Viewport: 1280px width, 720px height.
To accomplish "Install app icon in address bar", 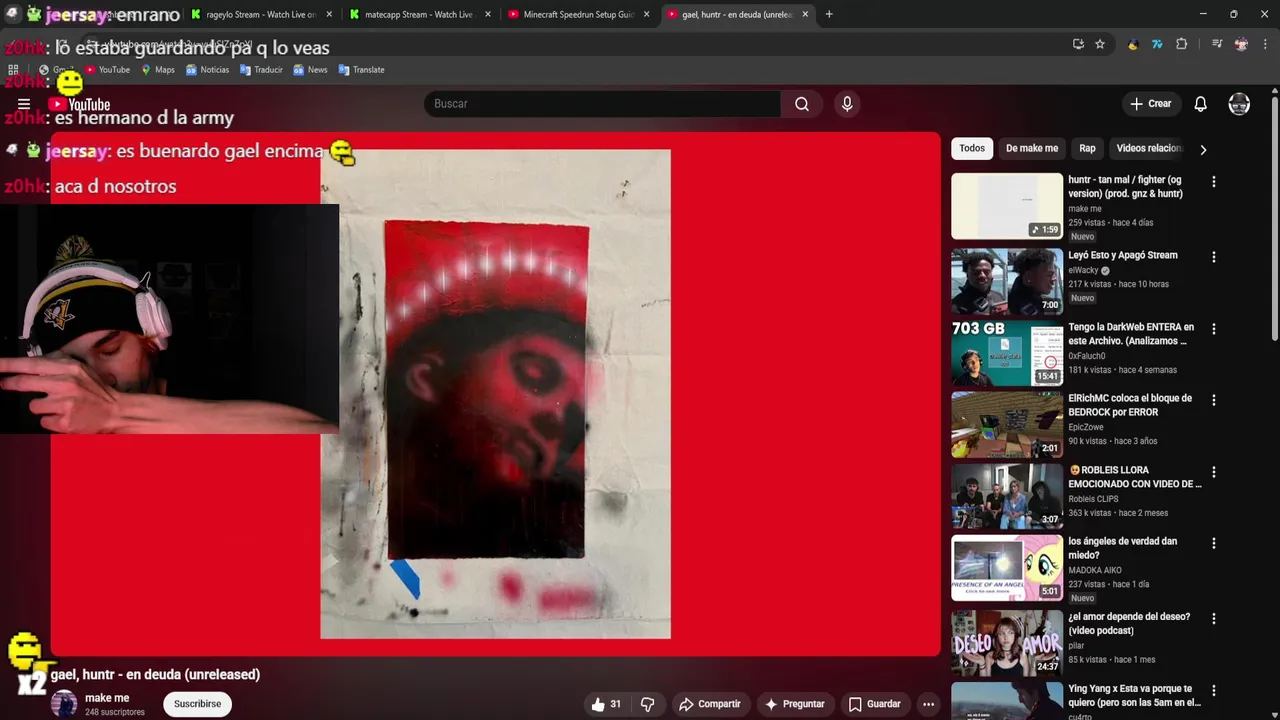I will point(1078,44).
